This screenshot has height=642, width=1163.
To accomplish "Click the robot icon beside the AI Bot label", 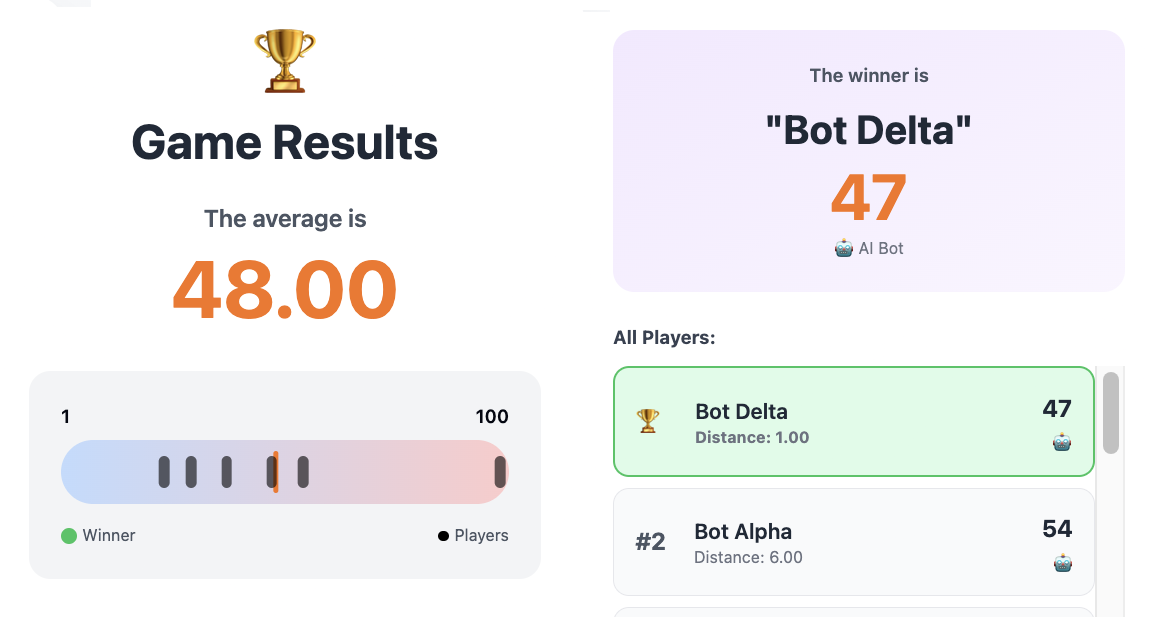I will (x=843, y=248).
